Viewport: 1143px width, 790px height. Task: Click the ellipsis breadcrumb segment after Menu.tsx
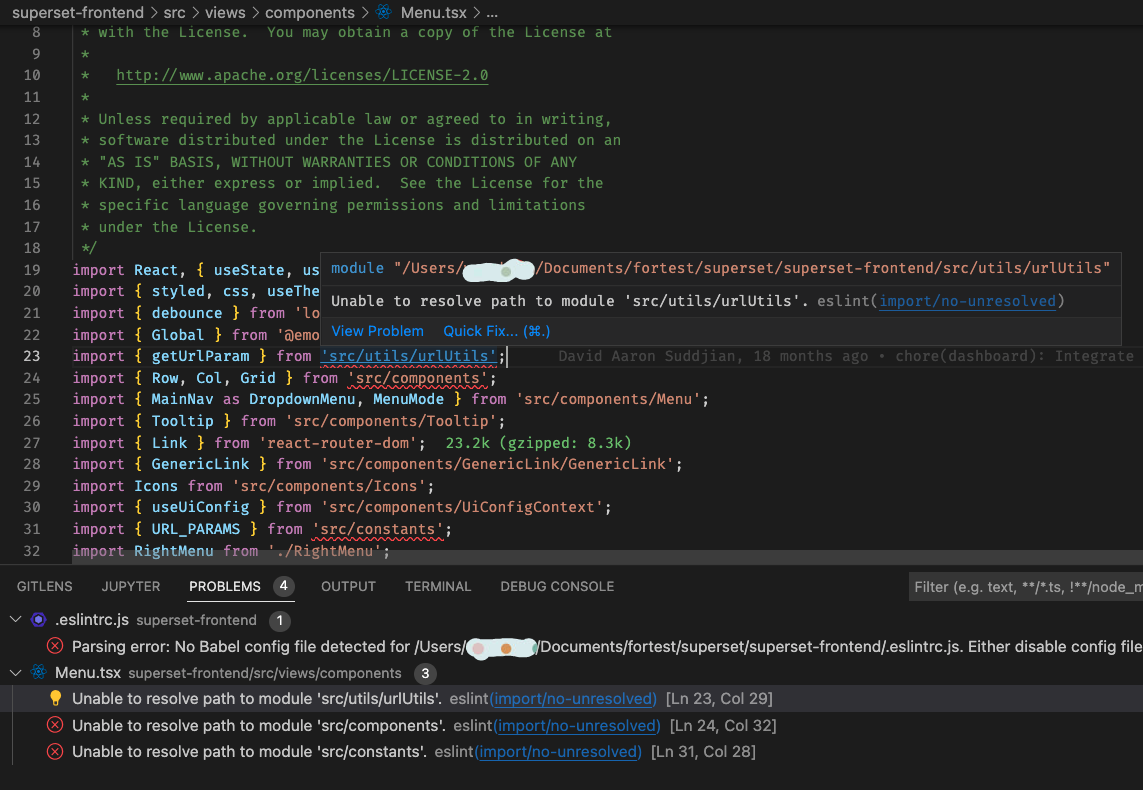(x=492, y=12)
